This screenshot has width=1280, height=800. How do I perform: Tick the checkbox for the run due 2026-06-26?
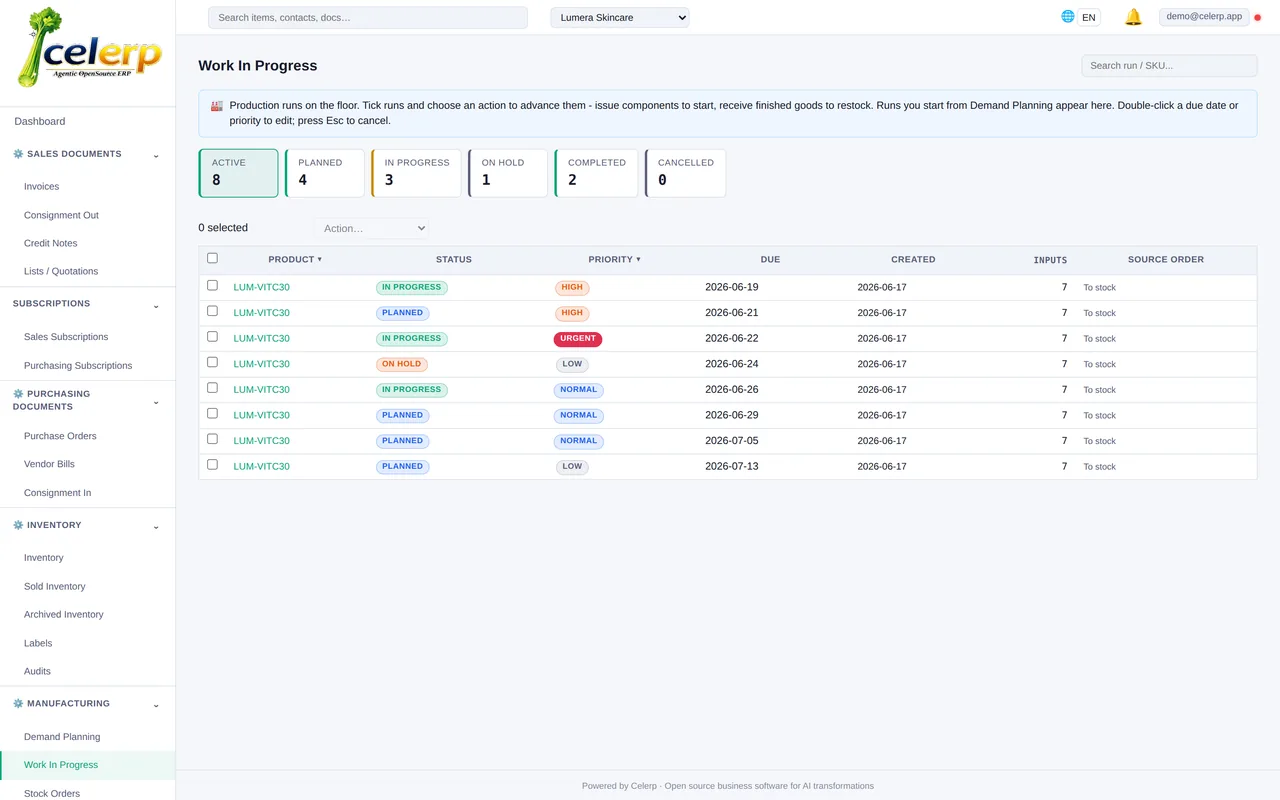(212, 388)
